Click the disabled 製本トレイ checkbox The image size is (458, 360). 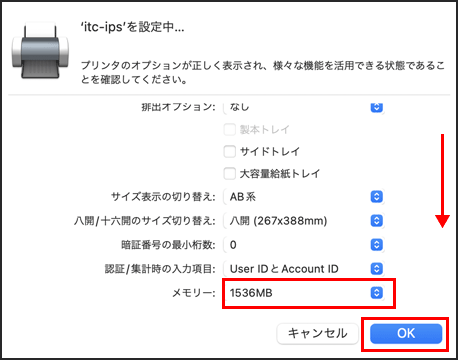point(230,129)
